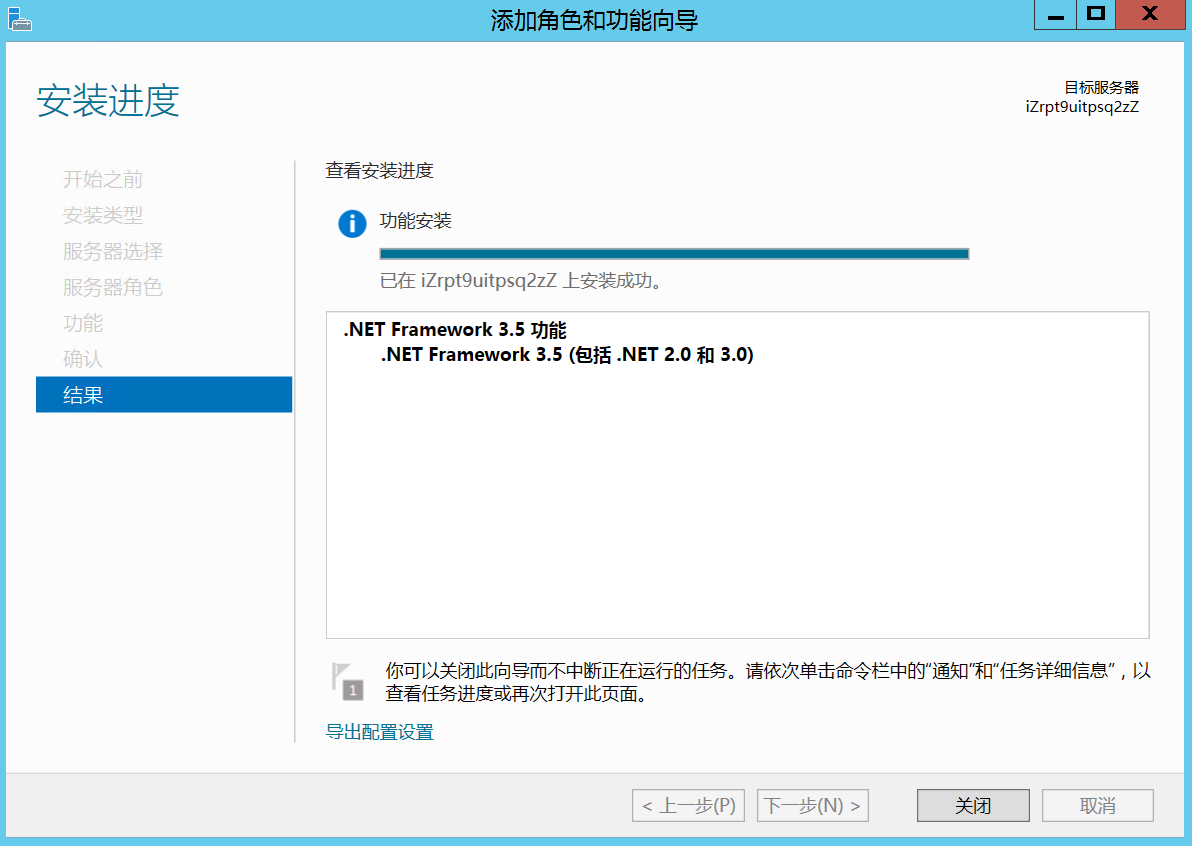
Task: Select the 开始之前 step in the sidebar
Action: pos(103,180)
